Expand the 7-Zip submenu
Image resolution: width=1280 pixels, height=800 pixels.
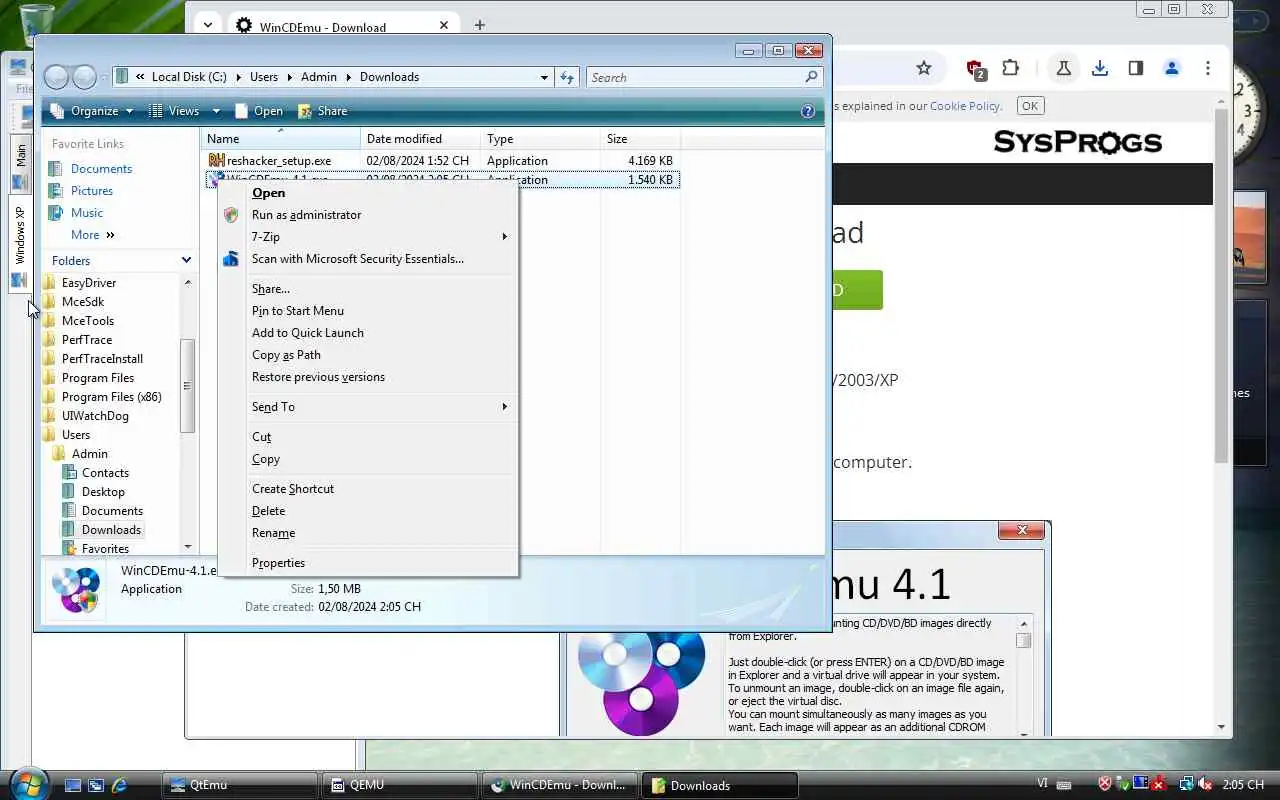pos(368,237)
